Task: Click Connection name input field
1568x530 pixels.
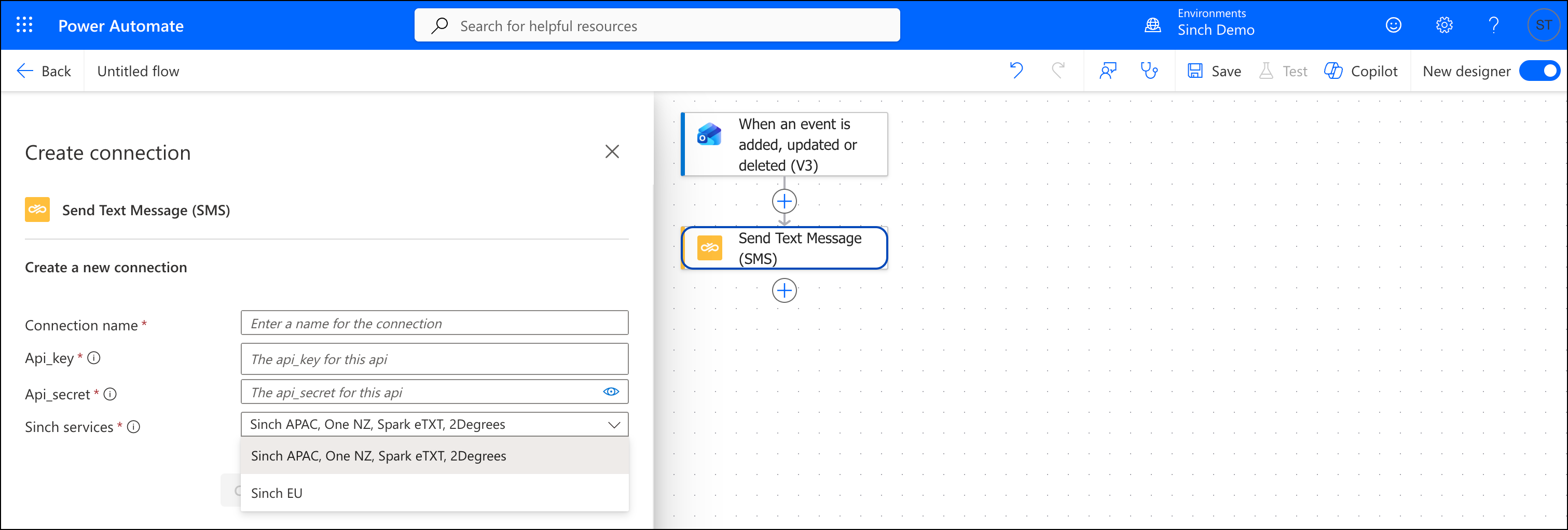Action: (435, 323)
